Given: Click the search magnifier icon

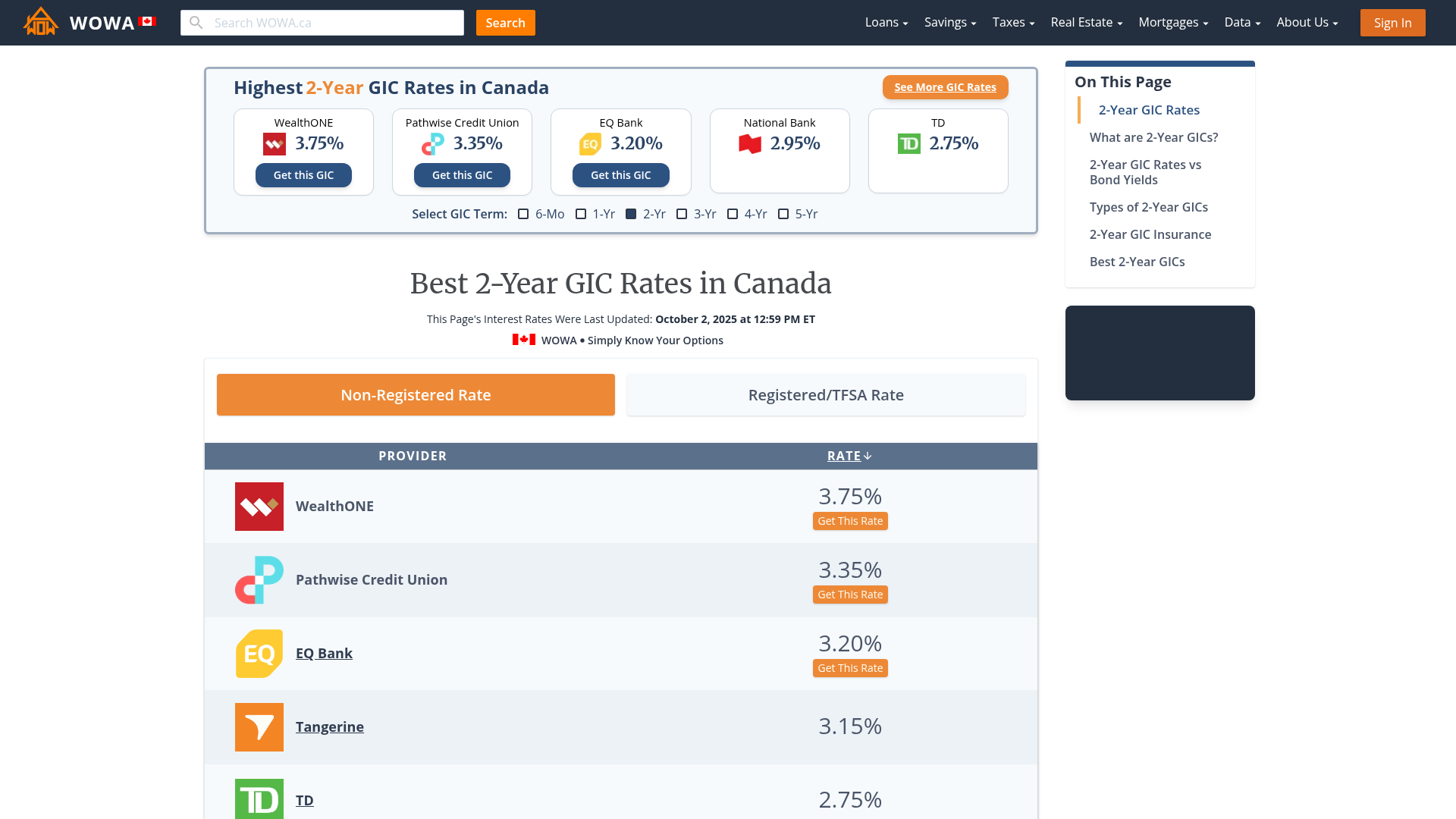Looking at the screenshot, I should [x=196, y=23].
